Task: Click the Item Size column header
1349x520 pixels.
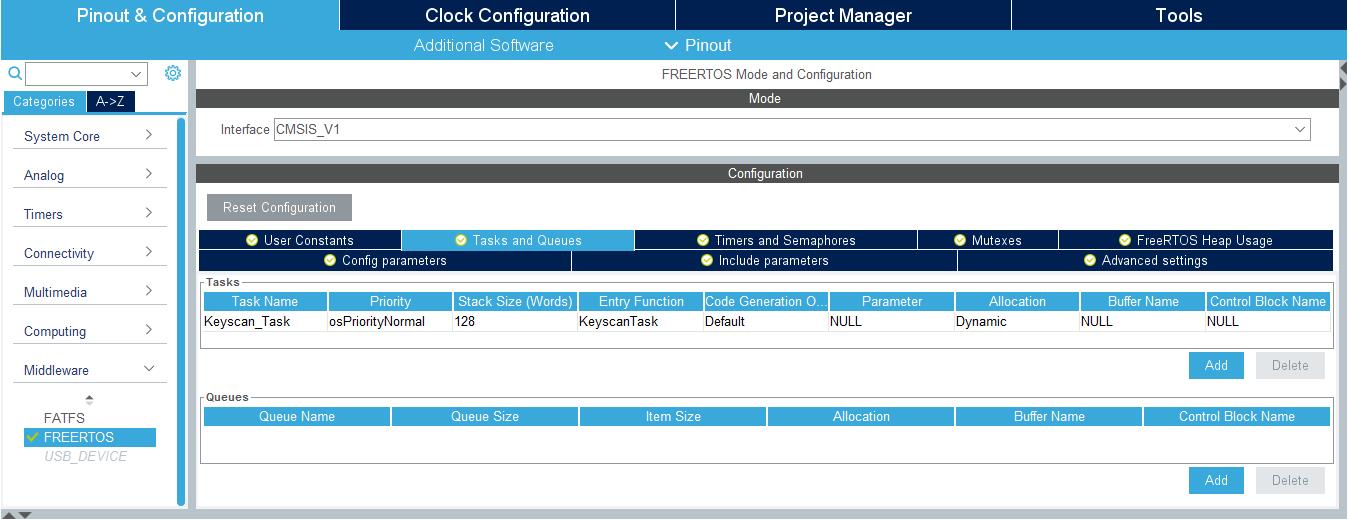Action: click(673, 416)
